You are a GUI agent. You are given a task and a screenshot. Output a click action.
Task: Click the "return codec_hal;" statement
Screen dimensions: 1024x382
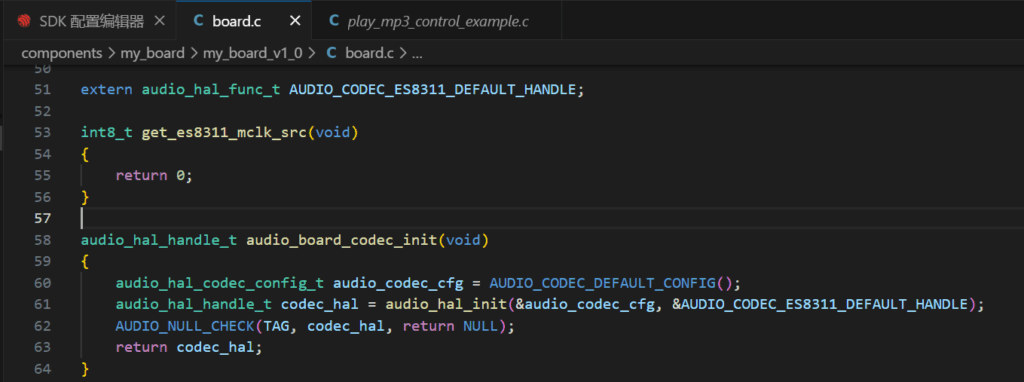pos(189,347)
